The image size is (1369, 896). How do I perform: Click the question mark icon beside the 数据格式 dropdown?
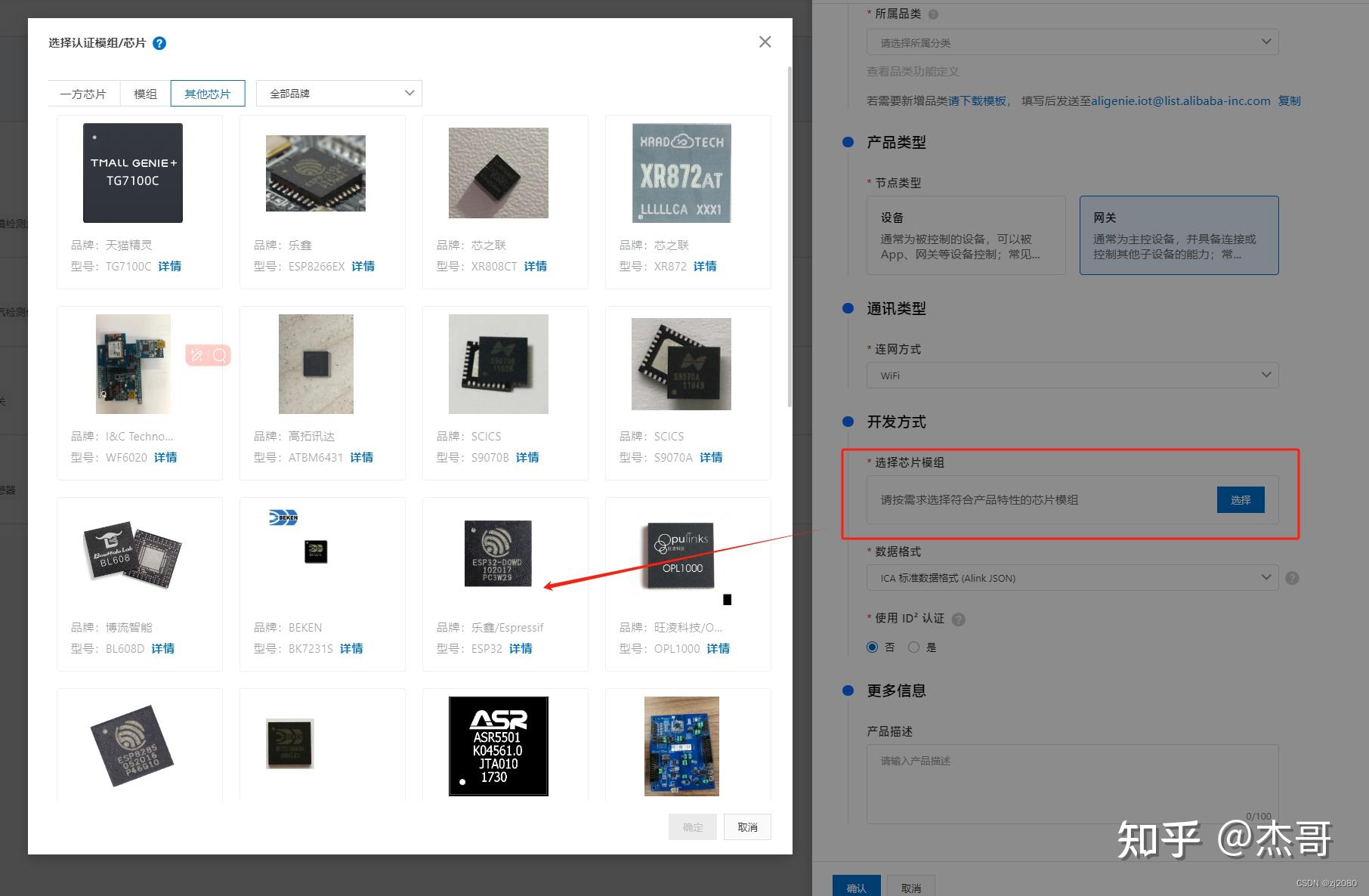(1292, 578)
